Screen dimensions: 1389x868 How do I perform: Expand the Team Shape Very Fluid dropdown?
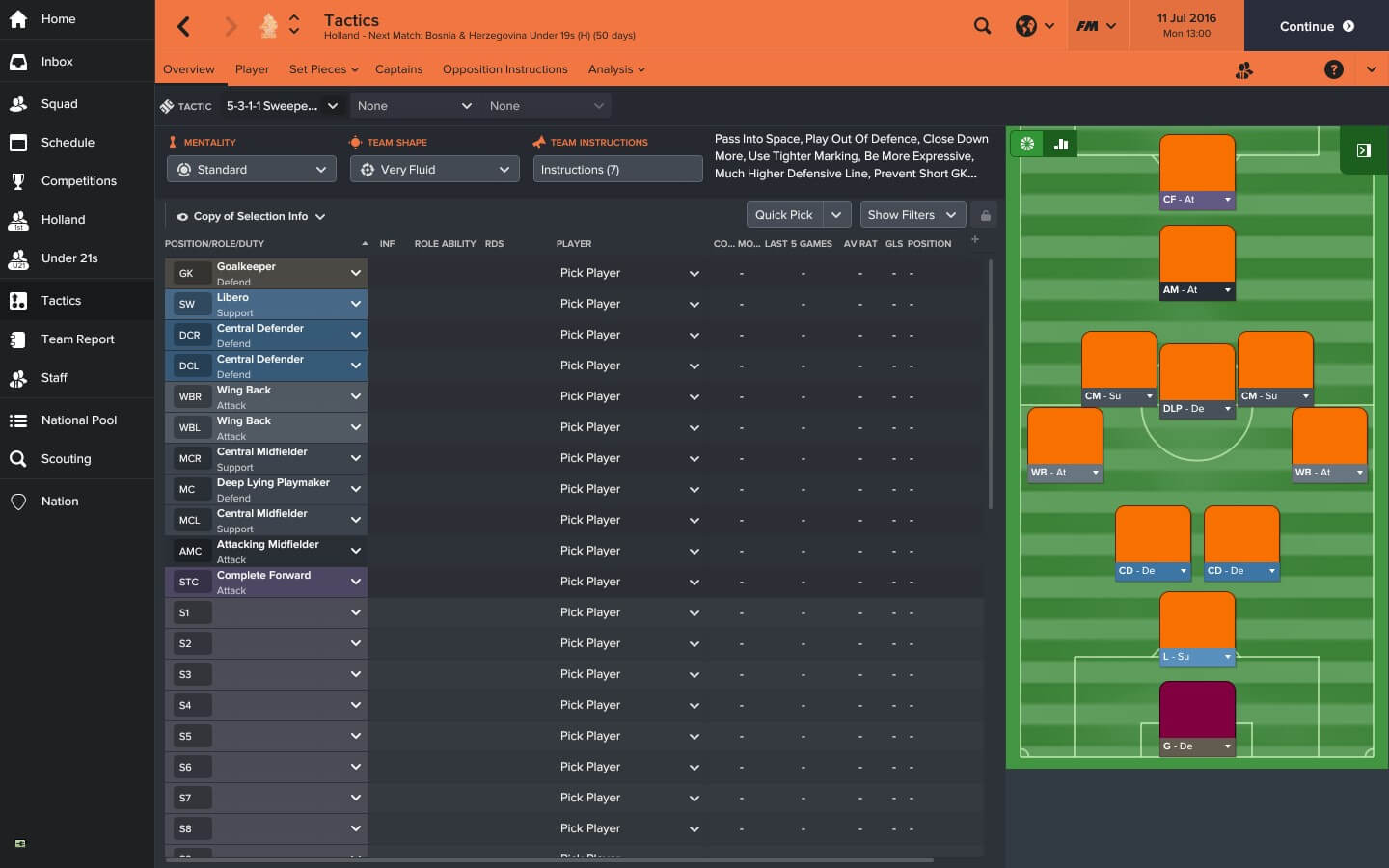click(435, 170)
